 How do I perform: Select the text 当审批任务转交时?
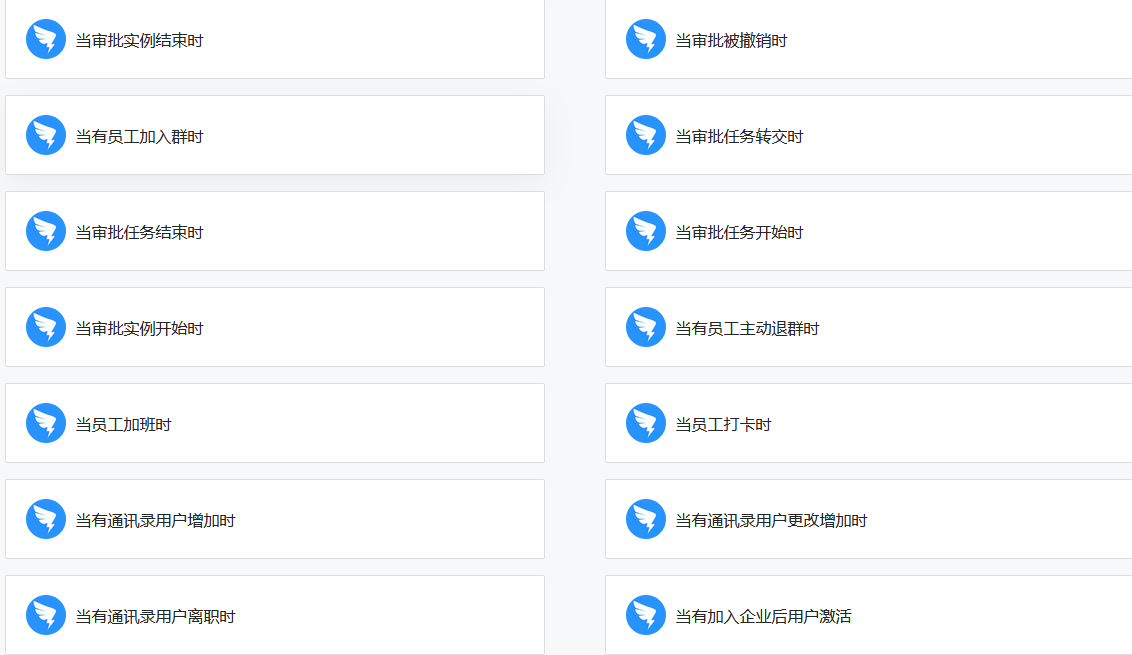tap(739, 136)
